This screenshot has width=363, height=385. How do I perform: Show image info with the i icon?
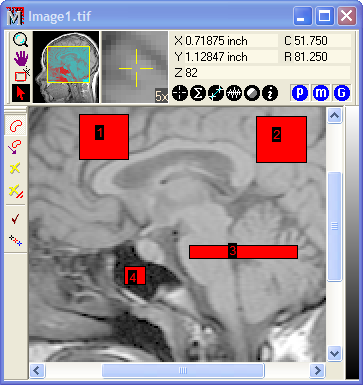[x=270, y=93]
